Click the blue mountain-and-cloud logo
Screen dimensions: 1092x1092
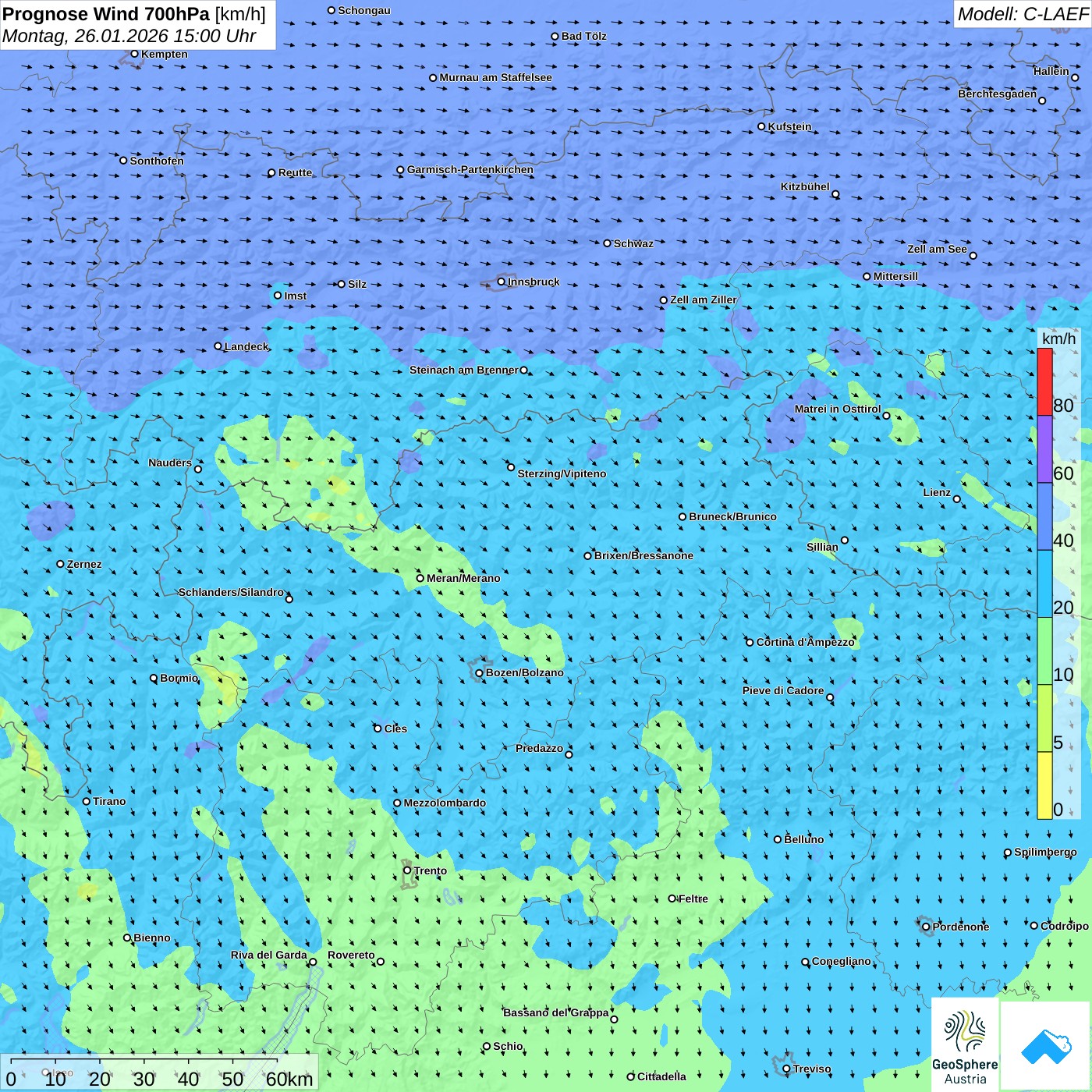[1045, 1047]
